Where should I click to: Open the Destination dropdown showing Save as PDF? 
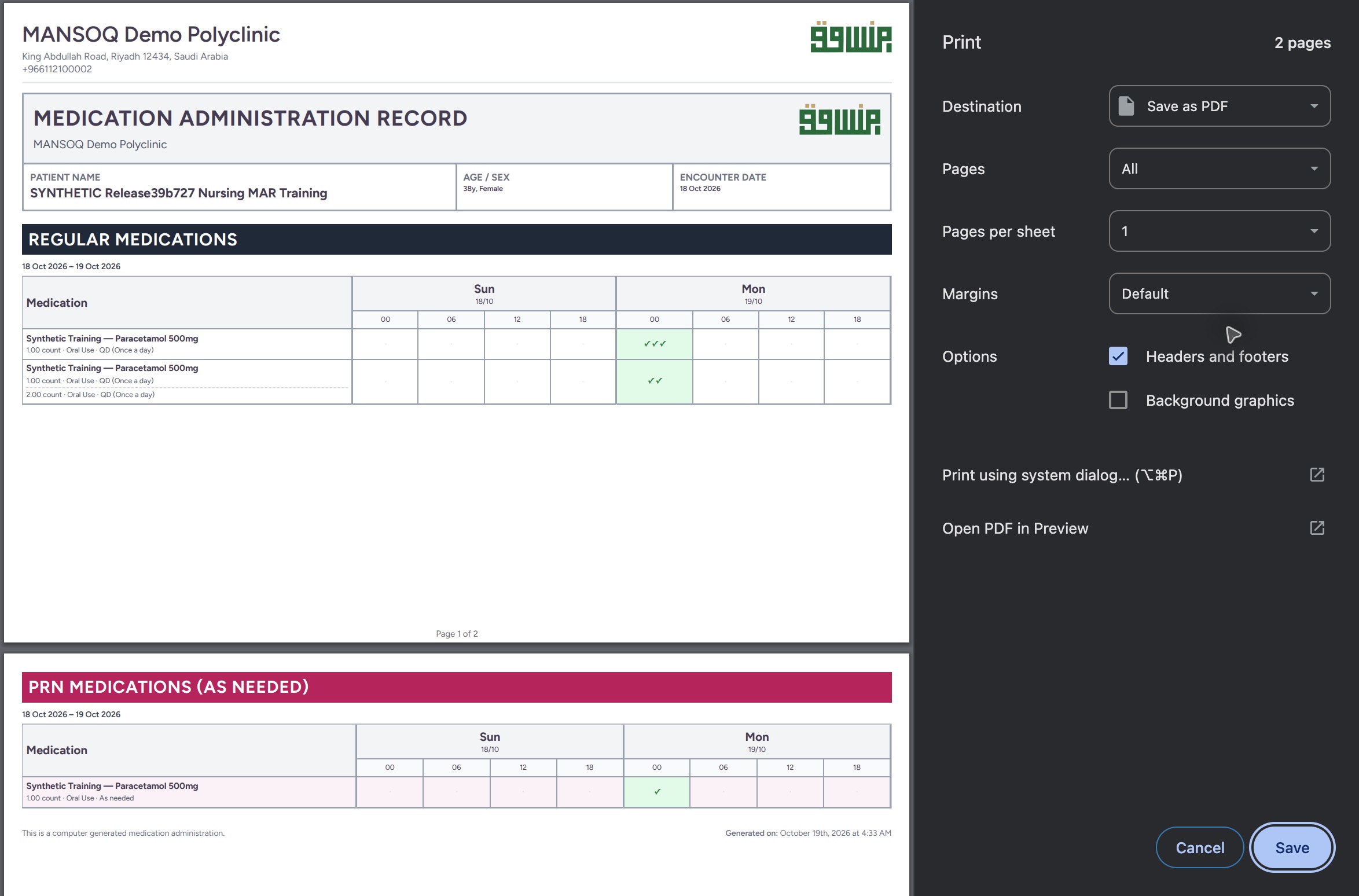coord(1220,106)
